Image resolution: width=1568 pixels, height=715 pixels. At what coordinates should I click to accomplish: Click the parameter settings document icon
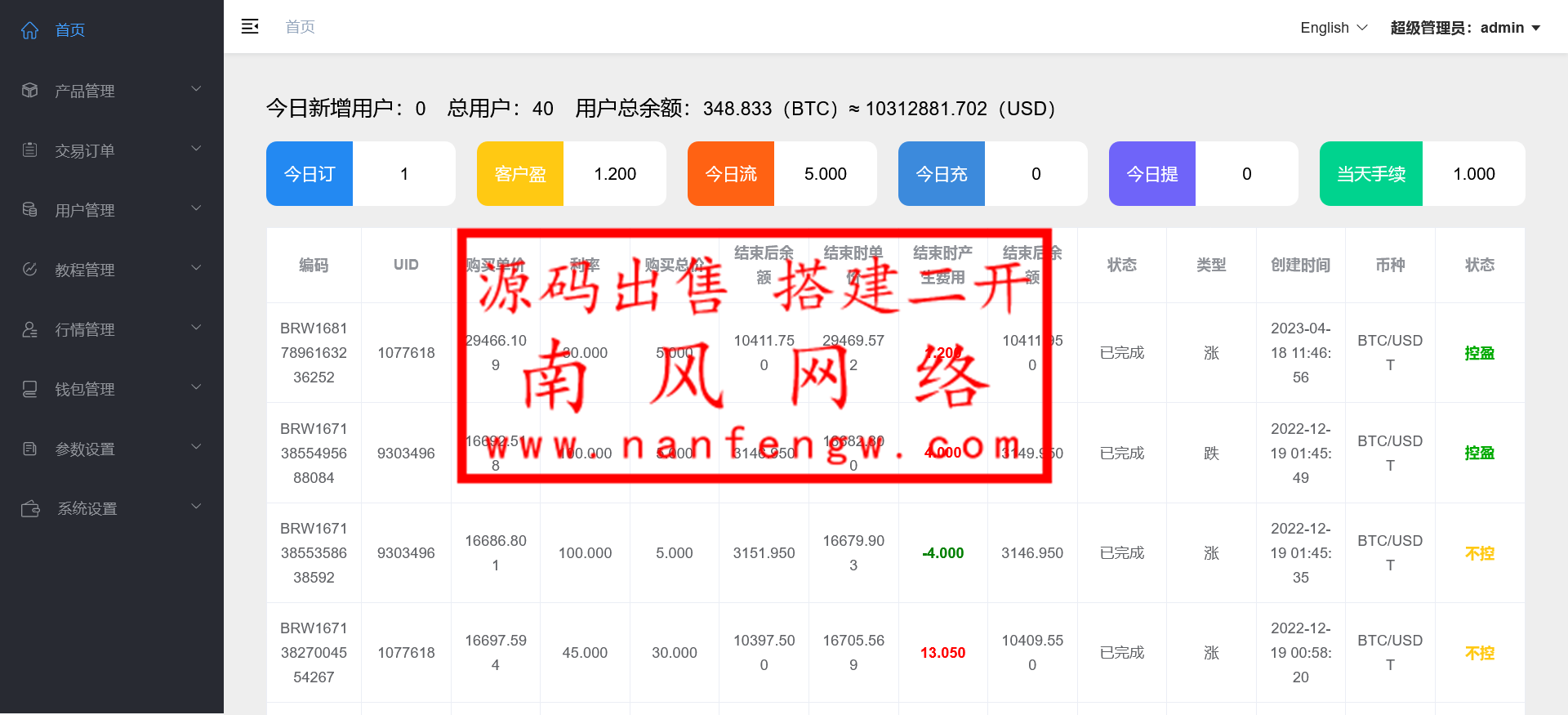point(30,449)
